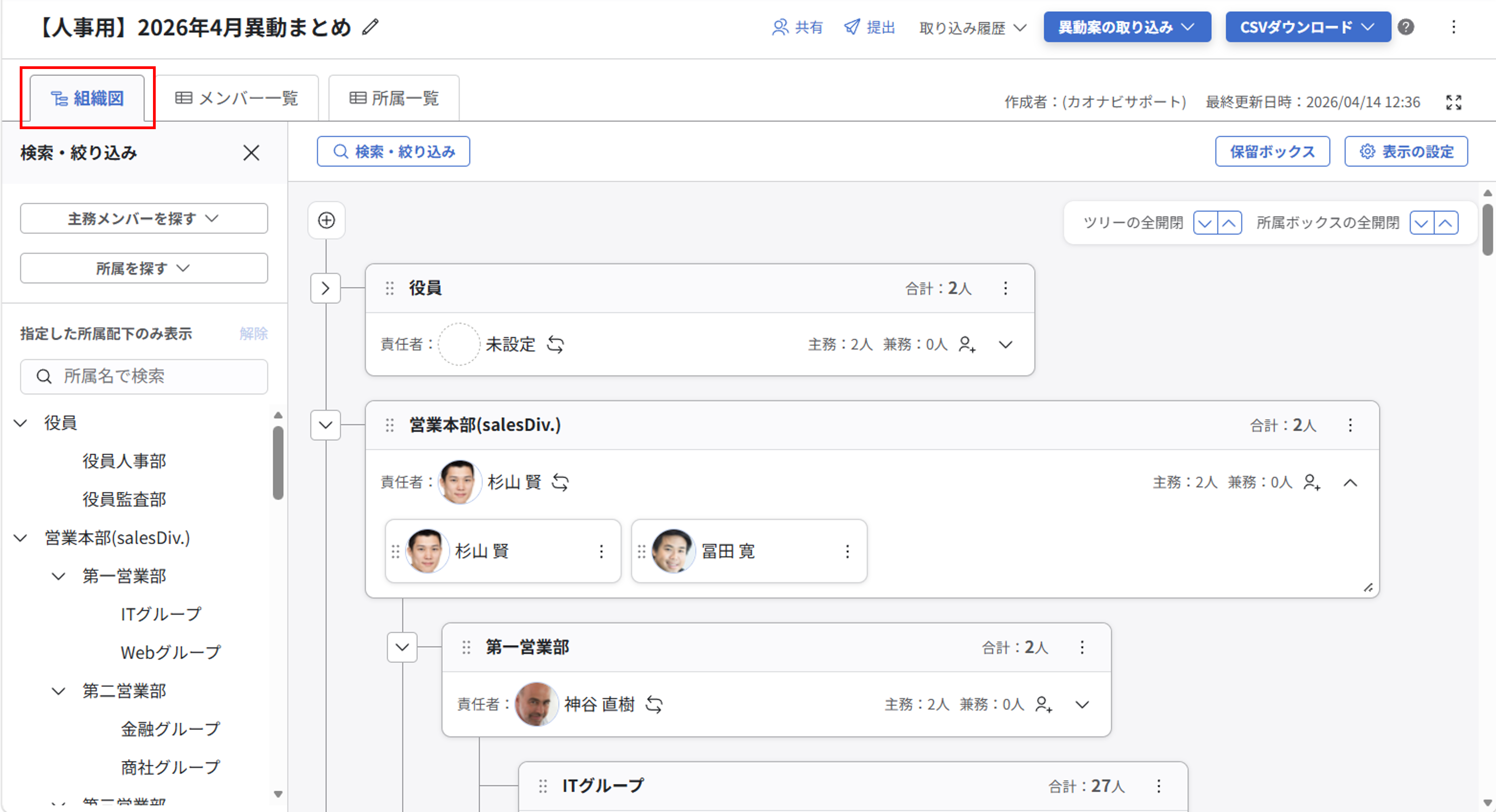
Task: Open the 第一営業部 box three-dot menu
Action: tap(1082, 647)
